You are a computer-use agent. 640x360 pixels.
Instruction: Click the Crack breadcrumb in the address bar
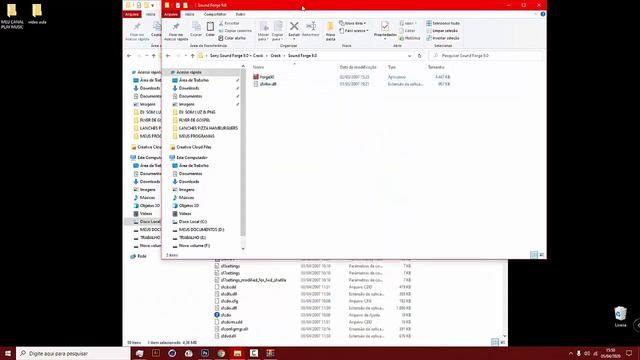click(x=276, y=56)
